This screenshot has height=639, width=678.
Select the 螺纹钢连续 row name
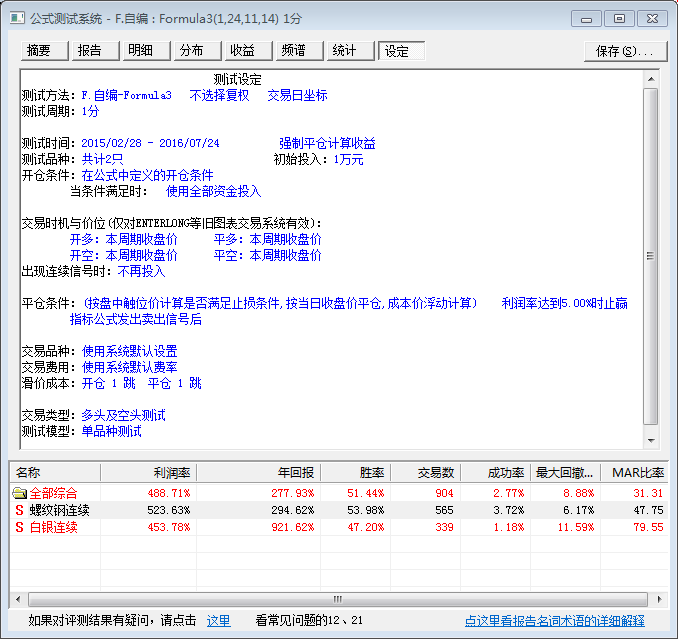point(60,510)
